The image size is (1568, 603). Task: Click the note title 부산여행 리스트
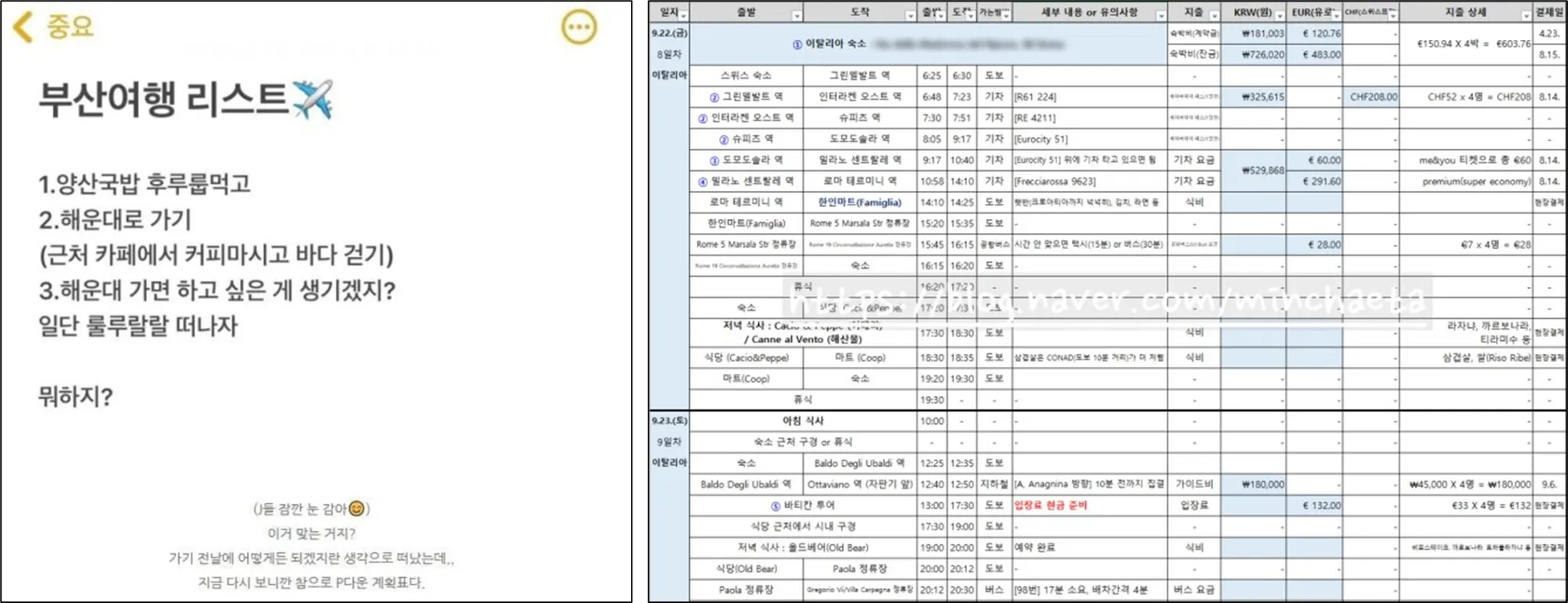[x=186, y=100]
